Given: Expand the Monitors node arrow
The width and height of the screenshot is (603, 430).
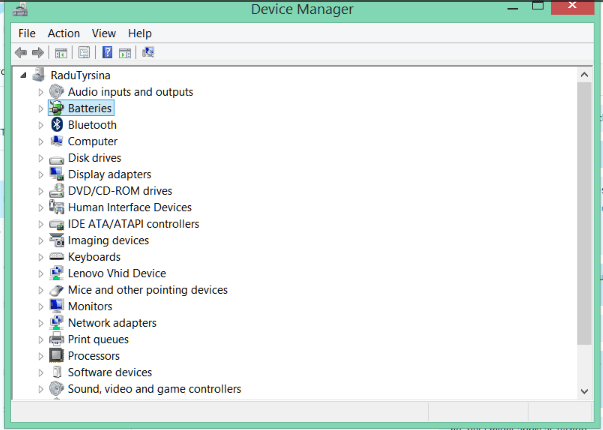Looking at the screenshot, I should [x=41, y=307].
